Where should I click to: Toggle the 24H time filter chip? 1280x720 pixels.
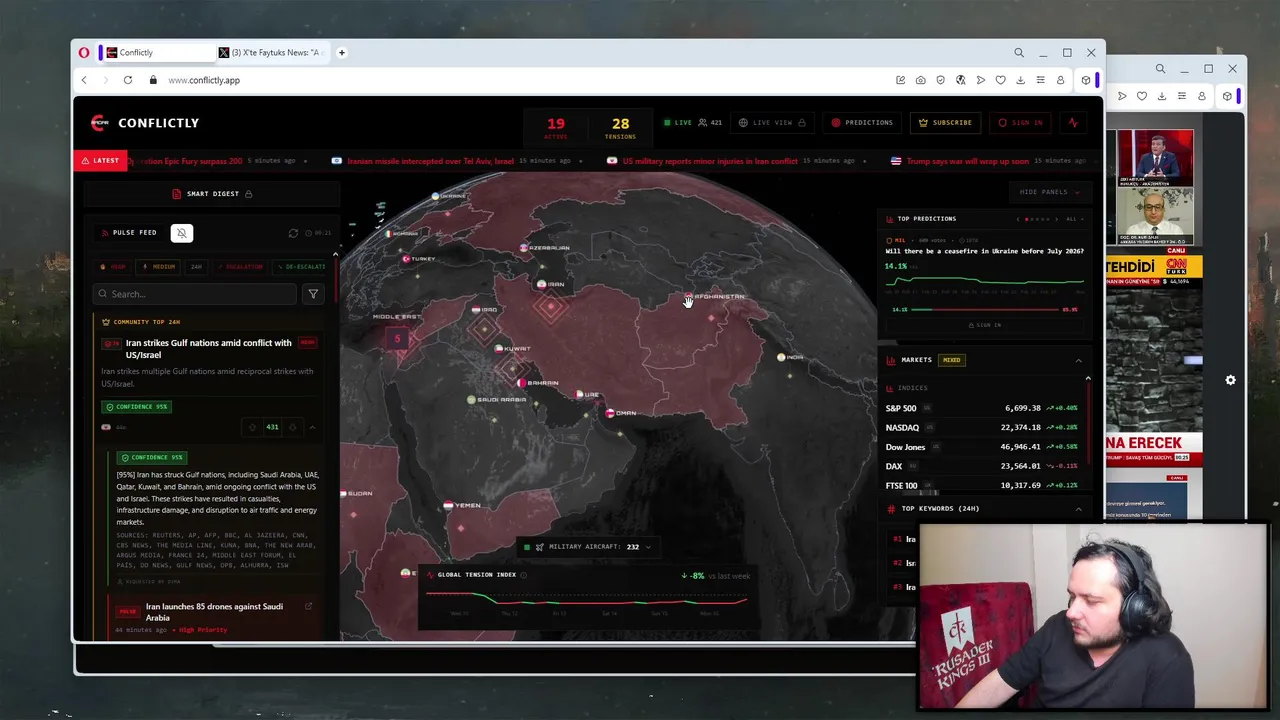tap(196, 267)
